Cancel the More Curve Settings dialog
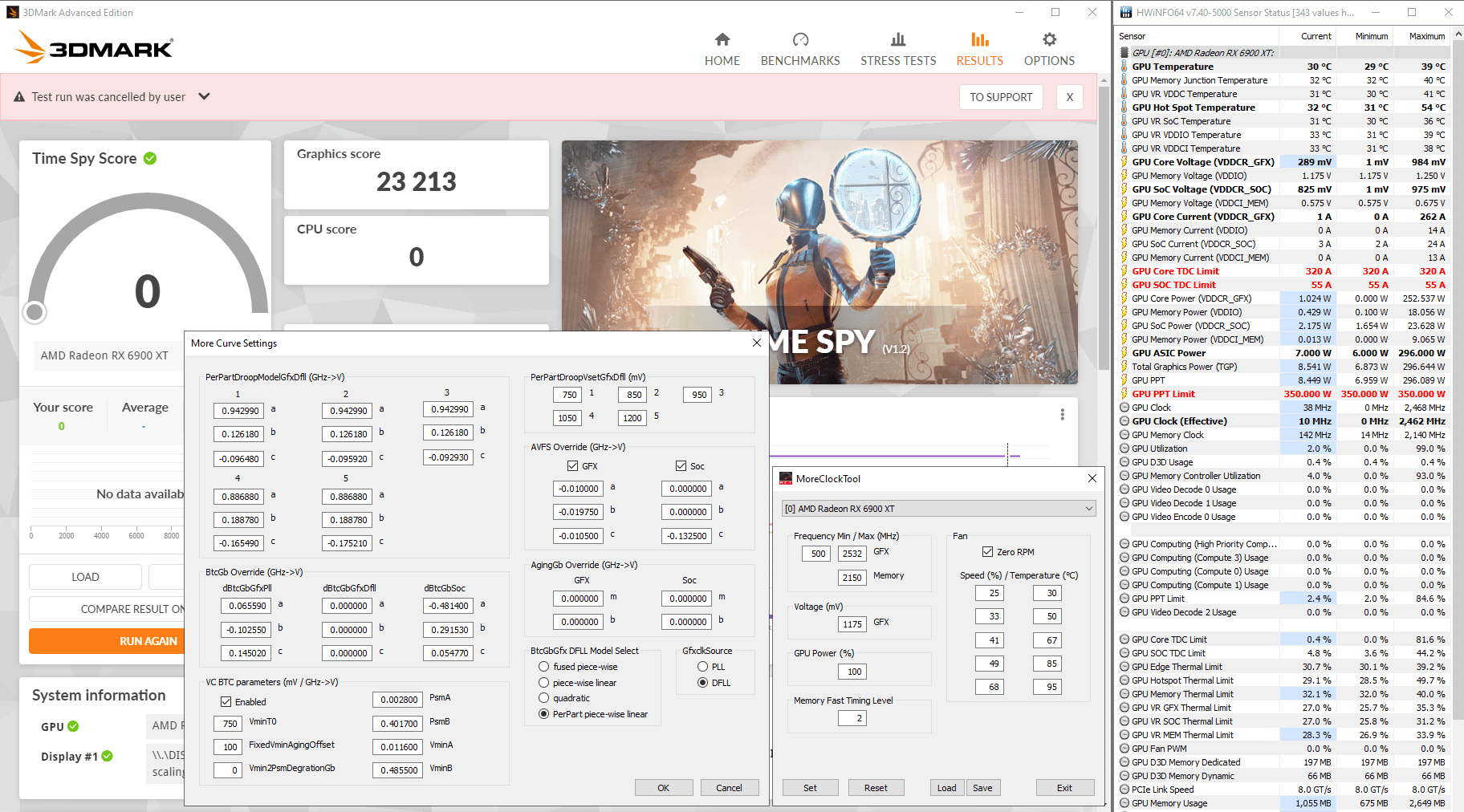This screenshot has width=1464, height=812. point(729,788)
